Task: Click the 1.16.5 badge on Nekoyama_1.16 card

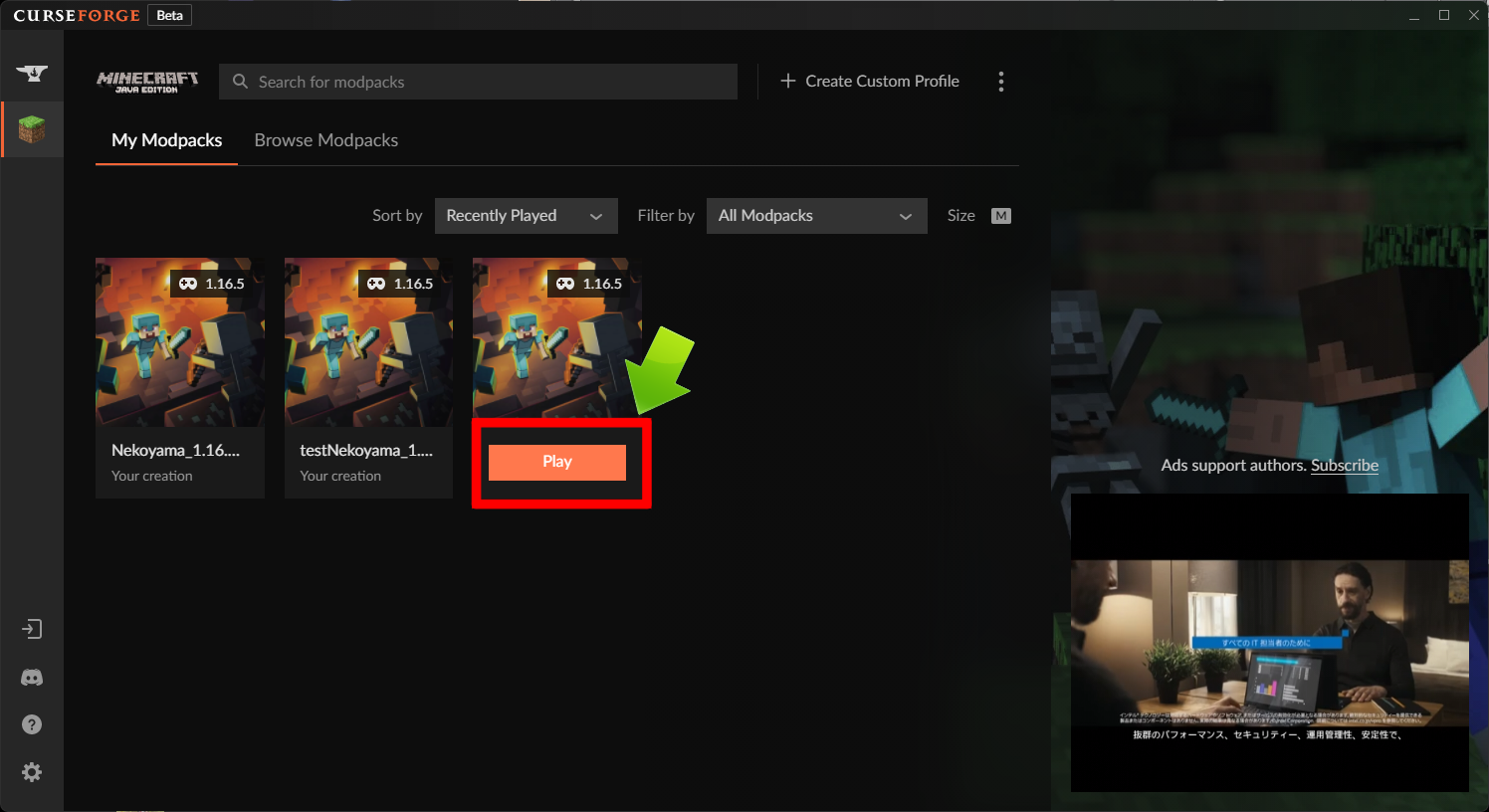Action: pos(212,284)
